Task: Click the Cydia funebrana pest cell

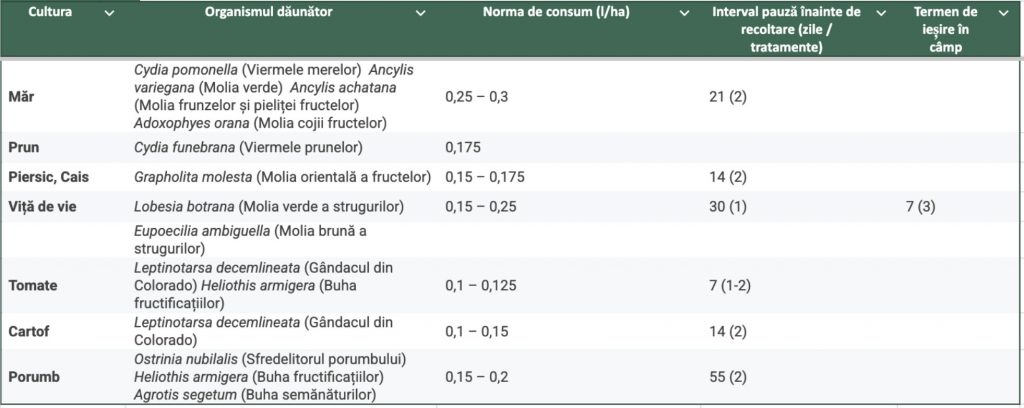Action: point(247,147)
